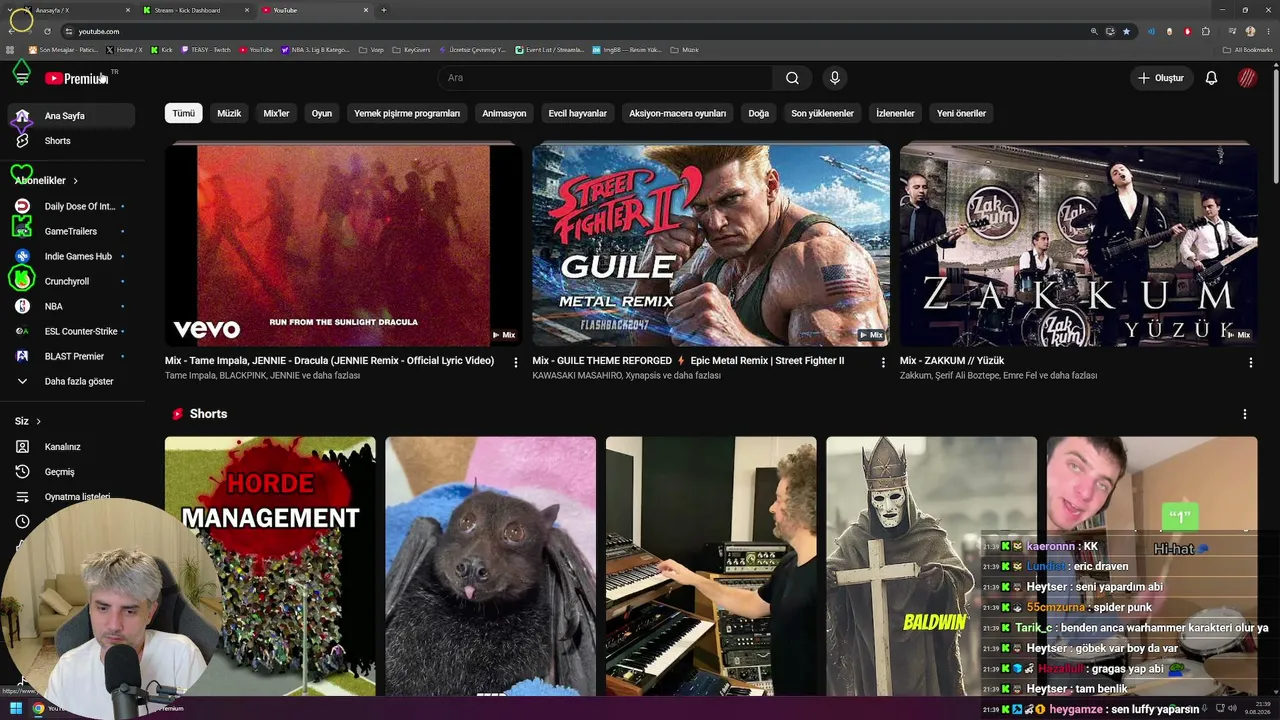The height and width of the screenshot is (720, 1280).
Task: Open the Windows Start menu
Action: coord(16,709)
